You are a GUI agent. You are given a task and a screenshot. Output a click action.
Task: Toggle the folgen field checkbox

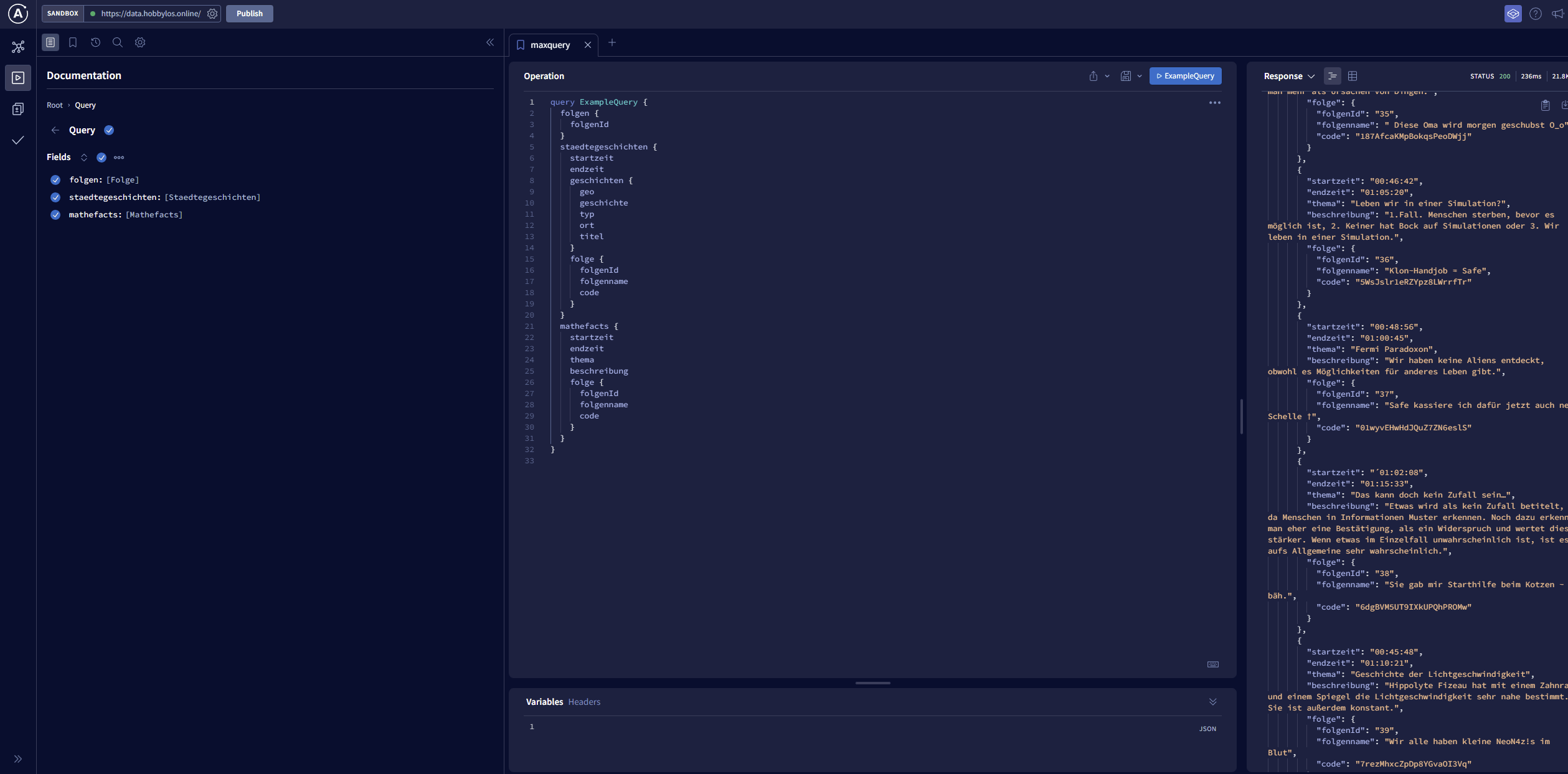55,180
